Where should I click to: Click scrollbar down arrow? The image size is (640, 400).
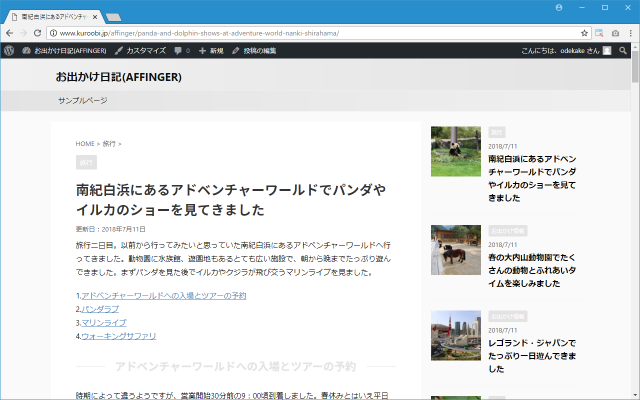pos(635,396)
